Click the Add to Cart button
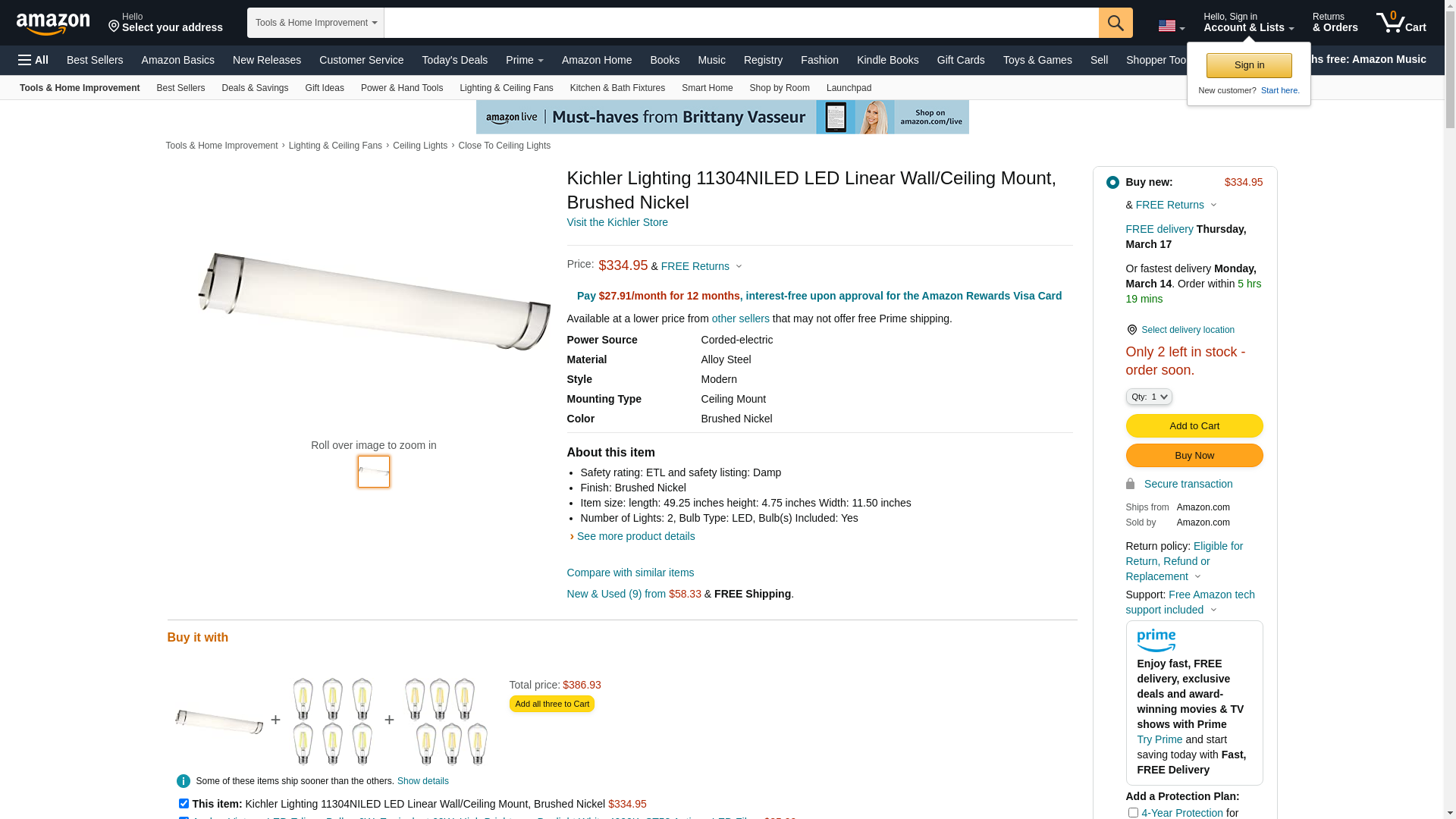 1194,425
